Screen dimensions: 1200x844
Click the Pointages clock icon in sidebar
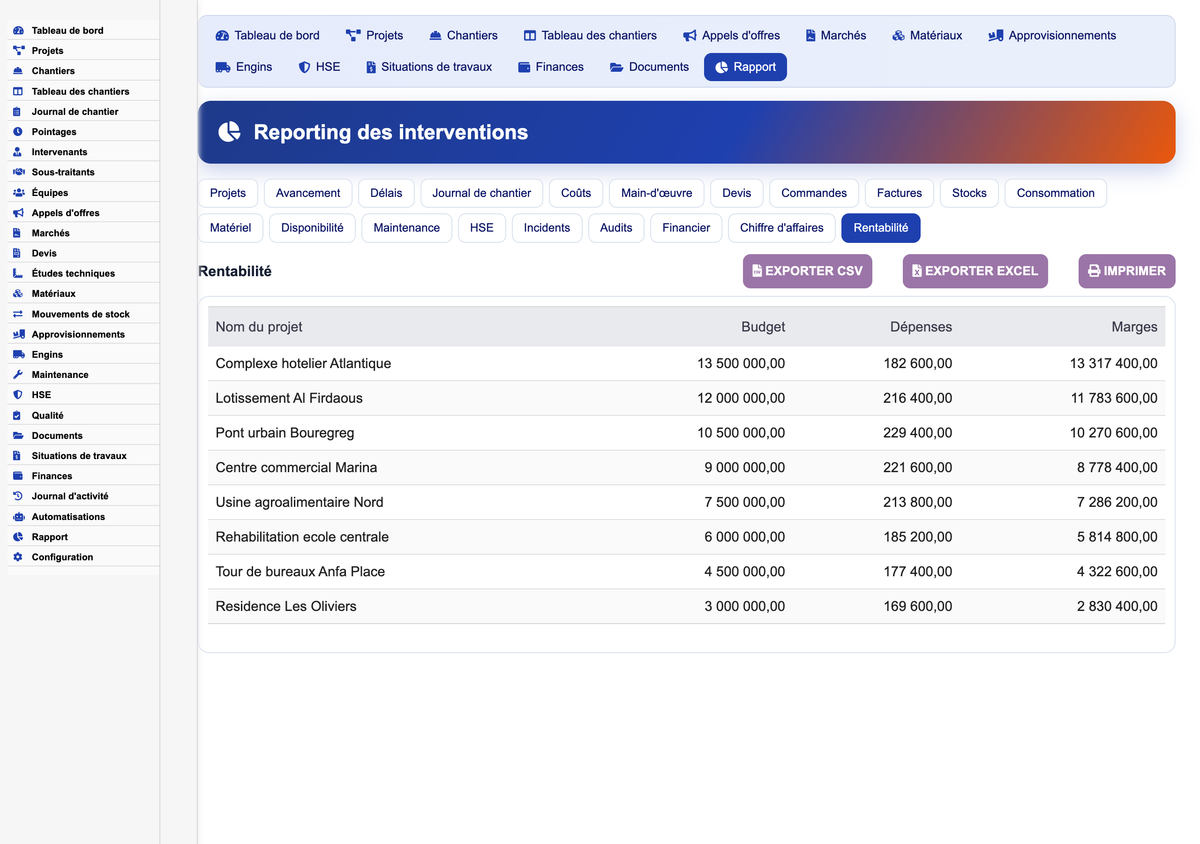point(18,131)
